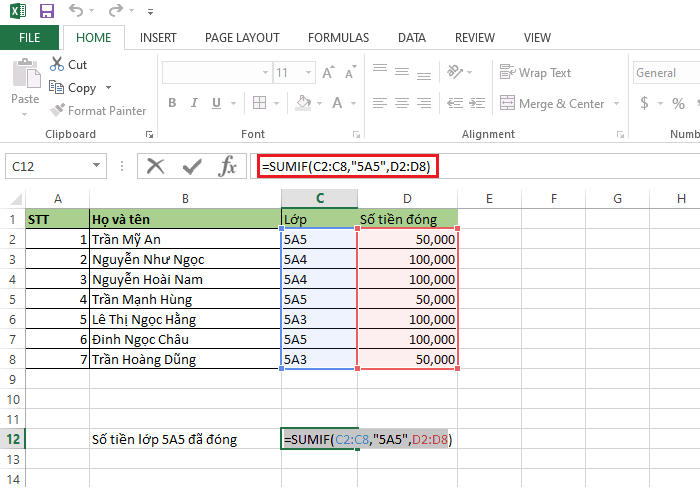Image resolution: width=700 pixels, height=489 pixels.
Task: Toggle Italic formatting
Action: click(194, 103)
